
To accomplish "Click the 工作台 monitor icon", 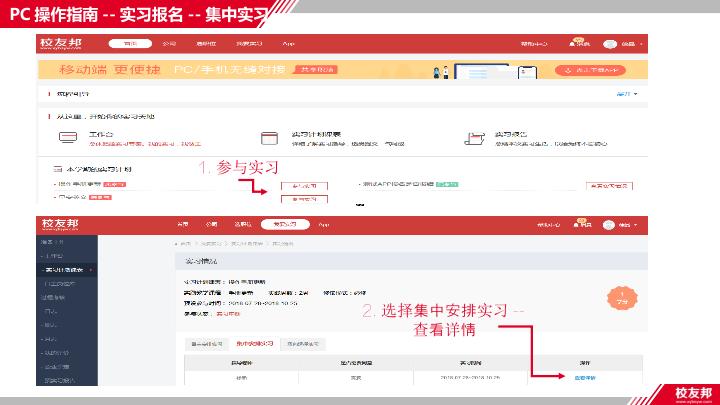I will pyautogui.click(x=65, y=138).
